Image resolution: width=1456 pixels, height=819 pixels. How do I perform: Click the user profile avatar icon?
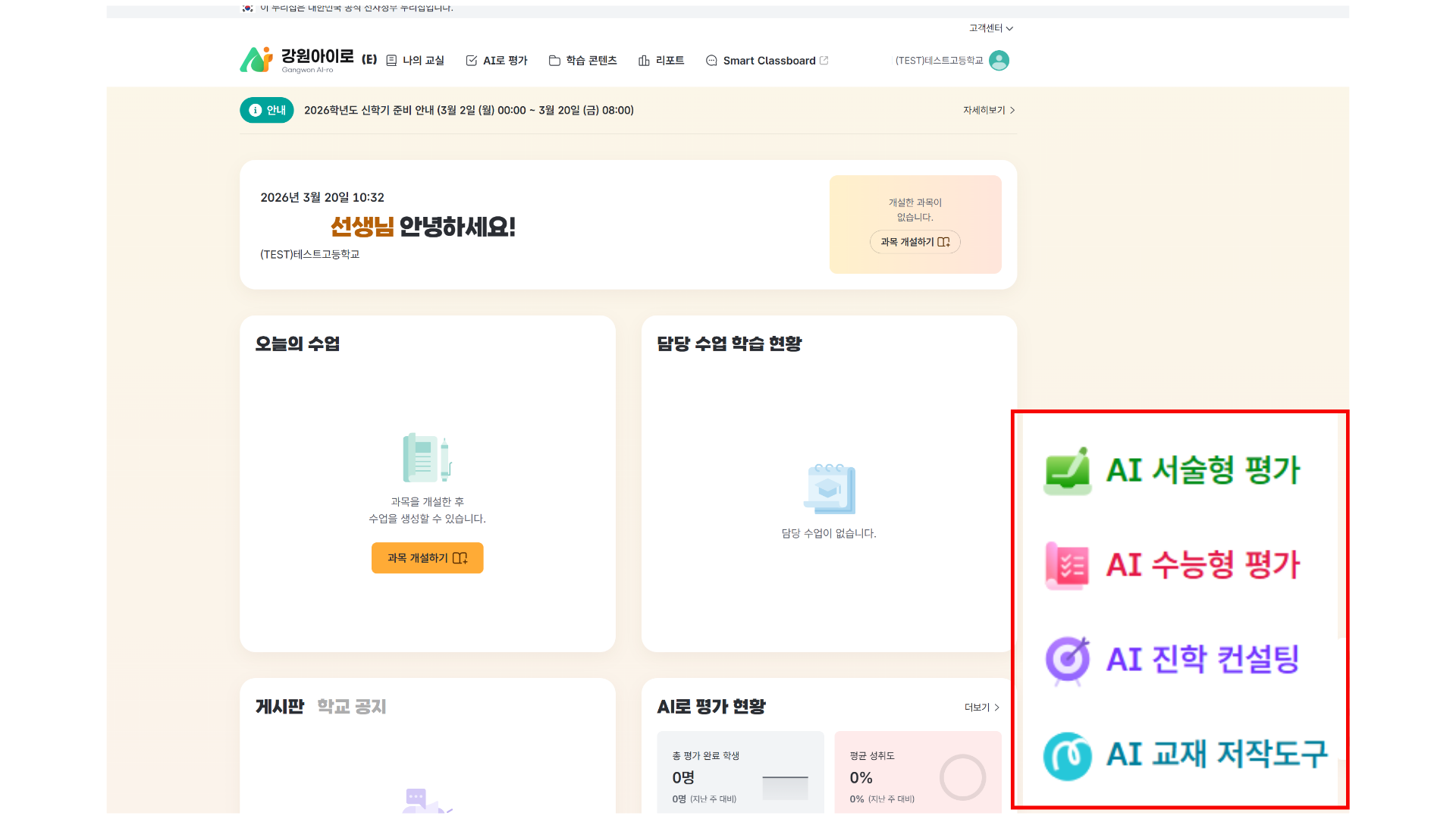coord(999,61)
